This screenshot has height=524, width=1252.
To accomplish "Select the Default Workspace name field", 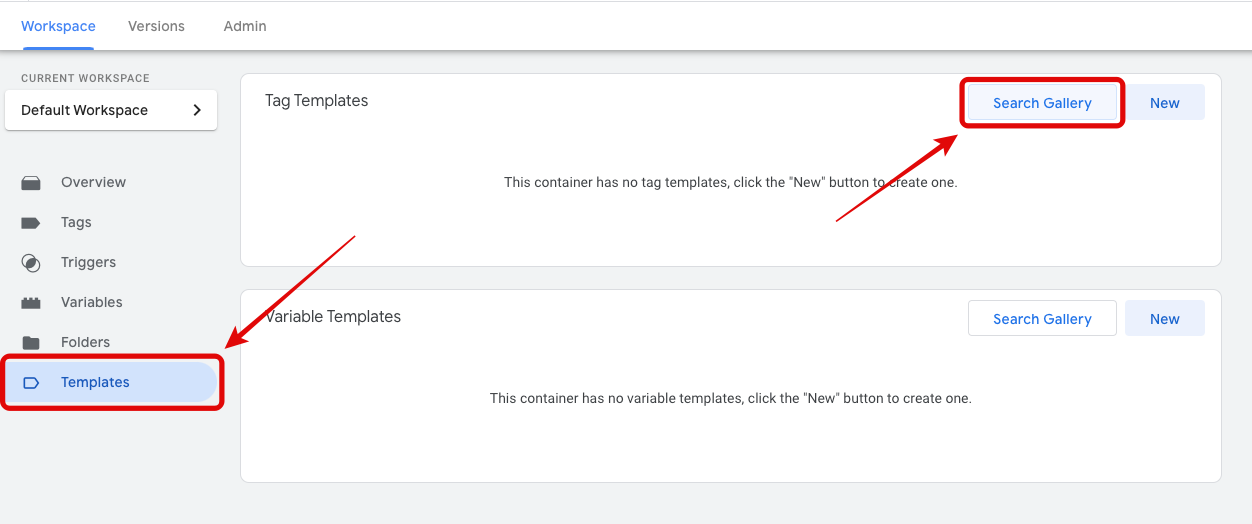I will (x=85, y=110).
